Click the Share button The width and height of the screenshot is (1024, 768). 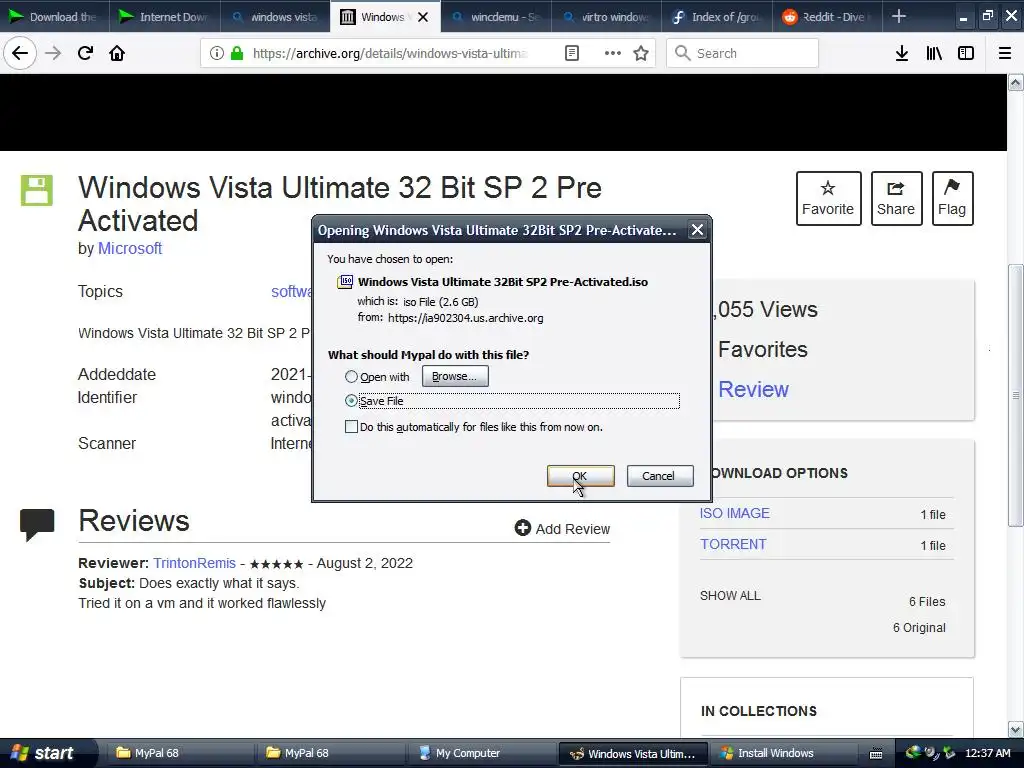(896, 199)
